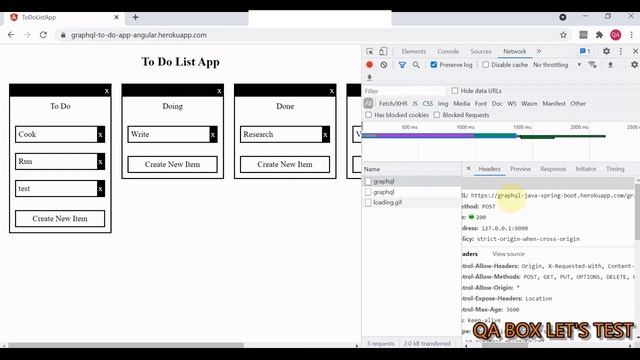This screenshot has width=640, height=360.
Task: Tick checkbox of second graphql request
Action: pos(368,192)
